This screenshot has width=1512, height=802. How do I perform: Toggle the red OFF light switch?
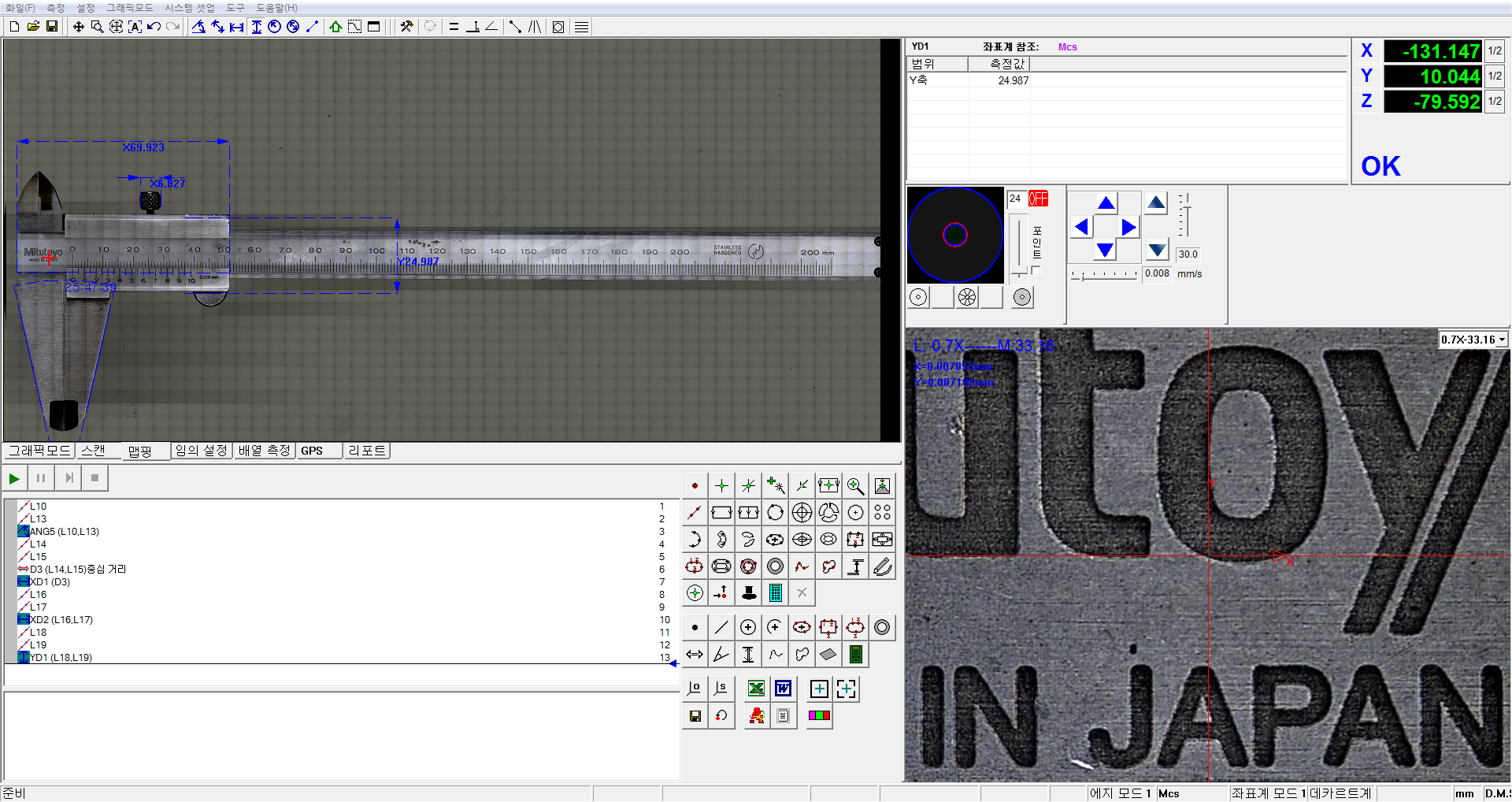click(x=1038, y=199)
